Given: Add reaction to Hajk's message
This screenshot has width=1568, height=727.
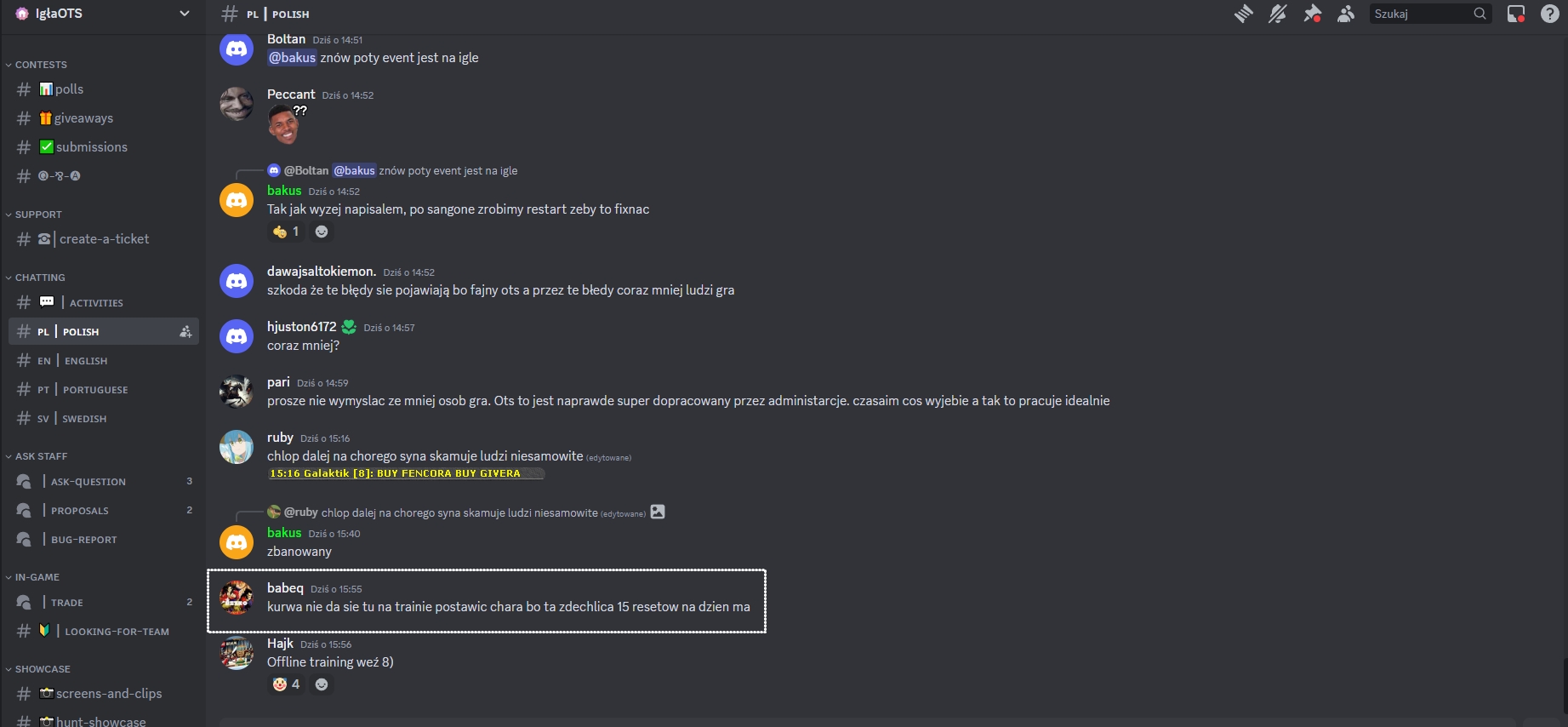Looking at the screenshot, I should pos(322,684).
